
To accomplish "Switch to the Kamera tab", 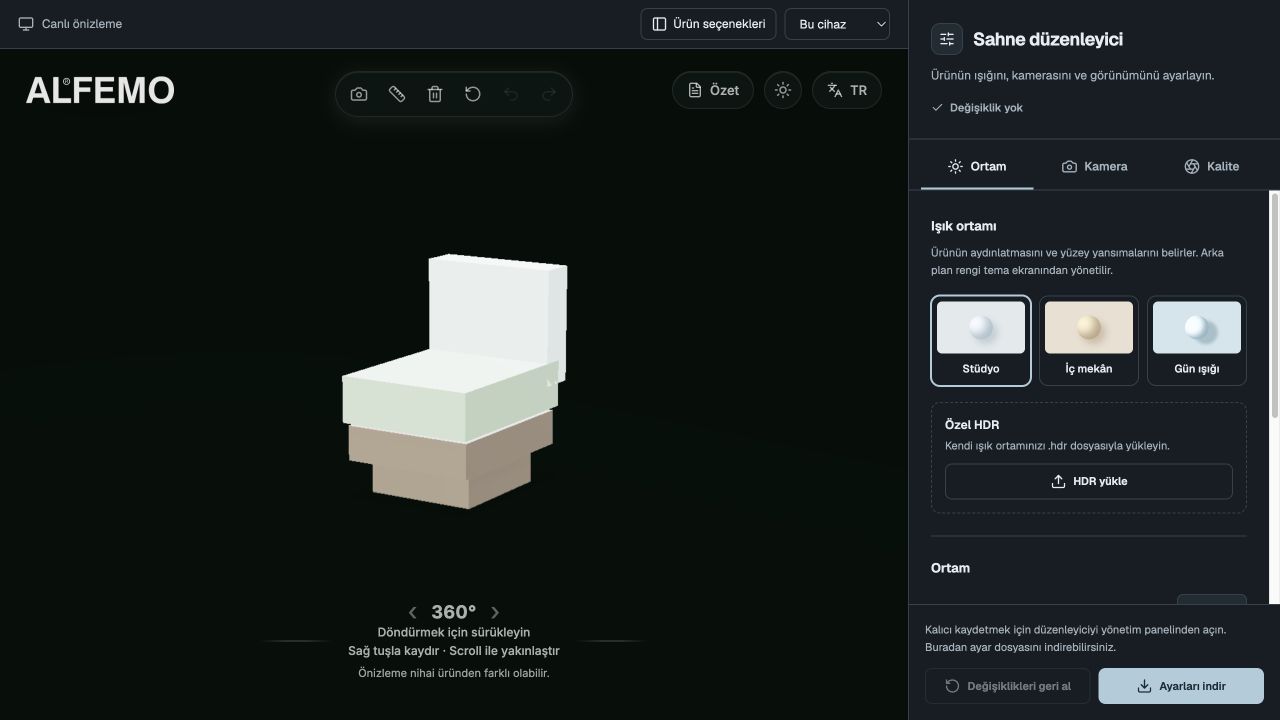I will pyautogui.click(x=1094, y=166).
